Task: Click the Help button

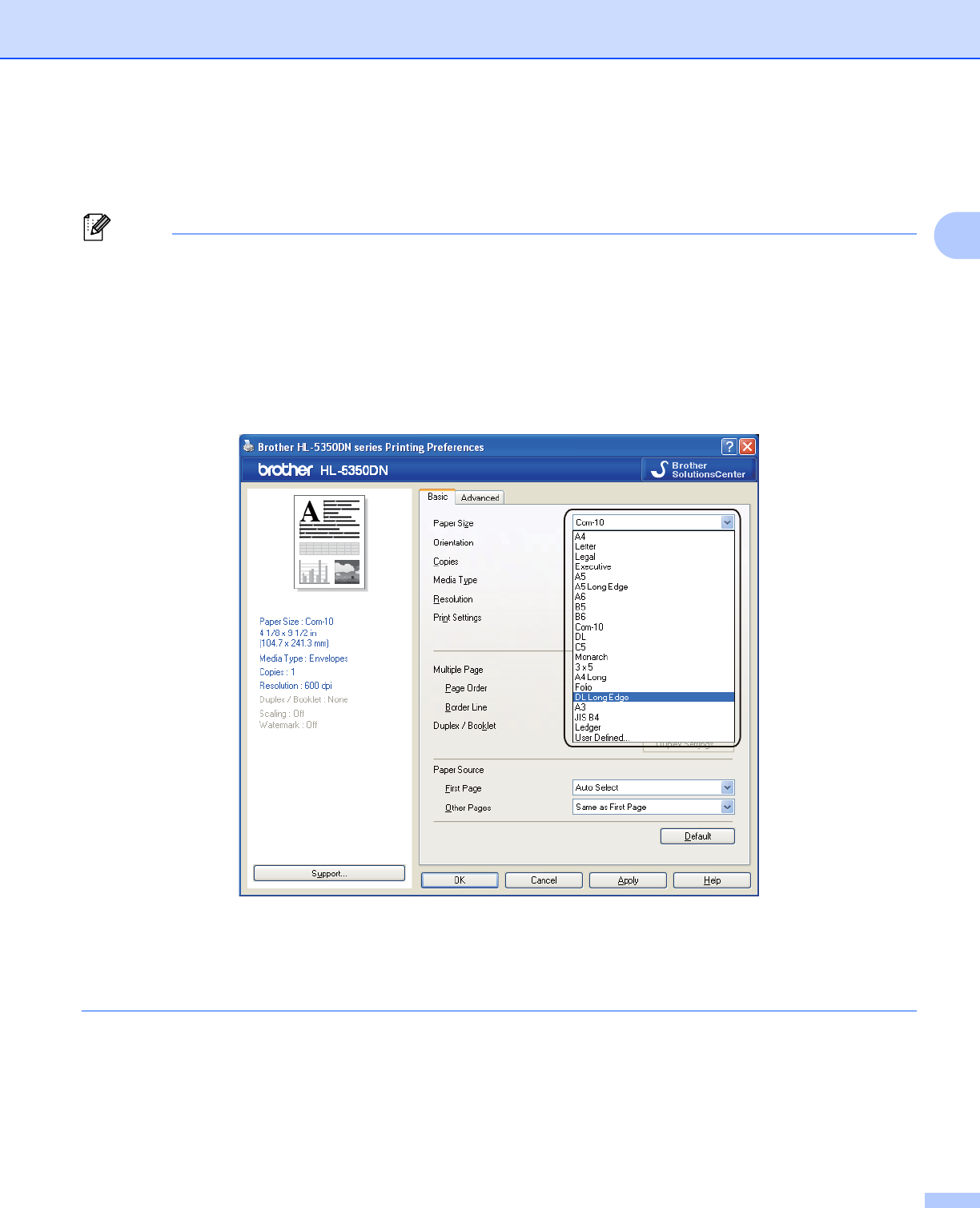Action: (712, 880)
